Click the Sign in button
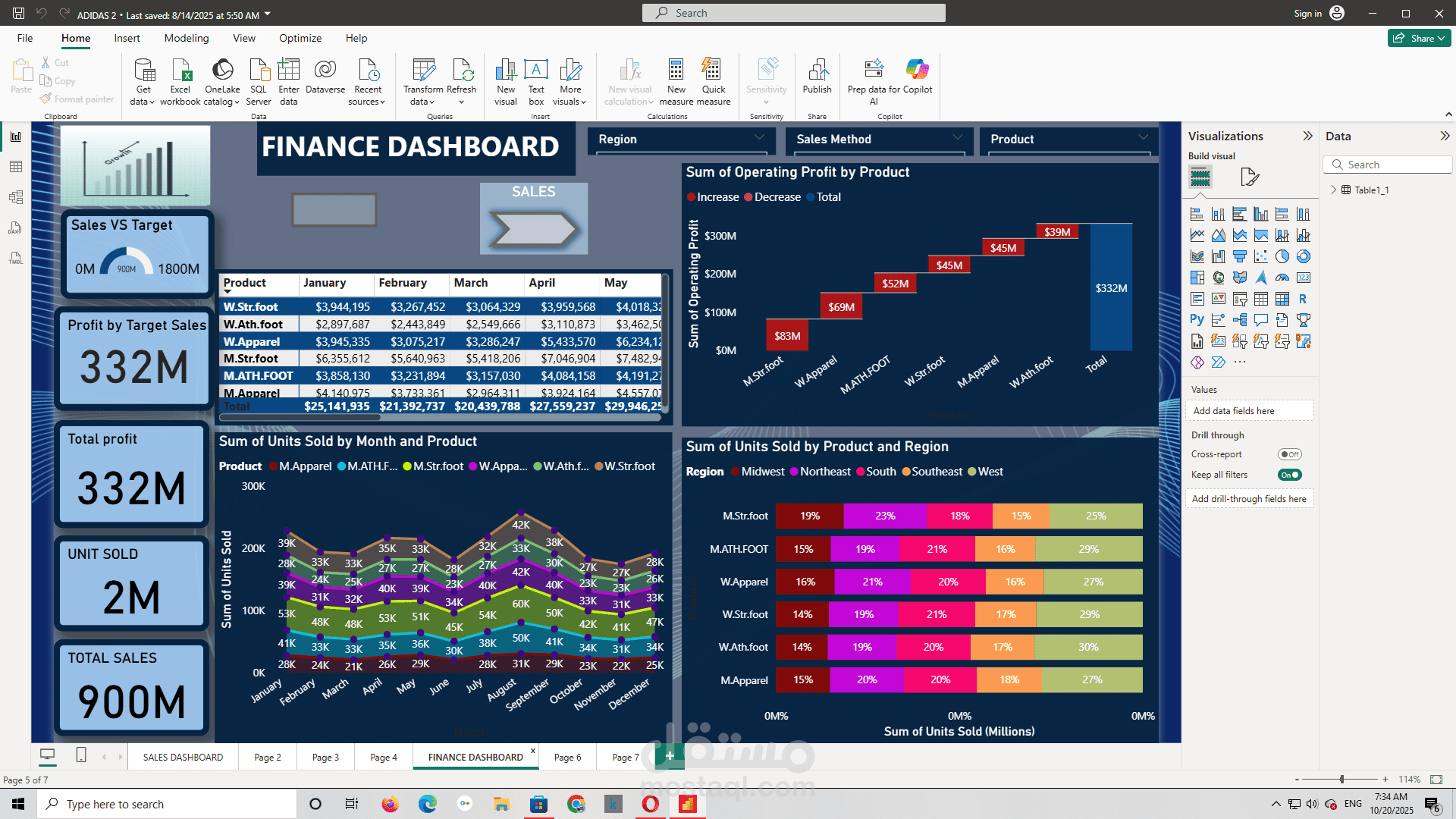1456x819 pixels. pos(1319,13)
